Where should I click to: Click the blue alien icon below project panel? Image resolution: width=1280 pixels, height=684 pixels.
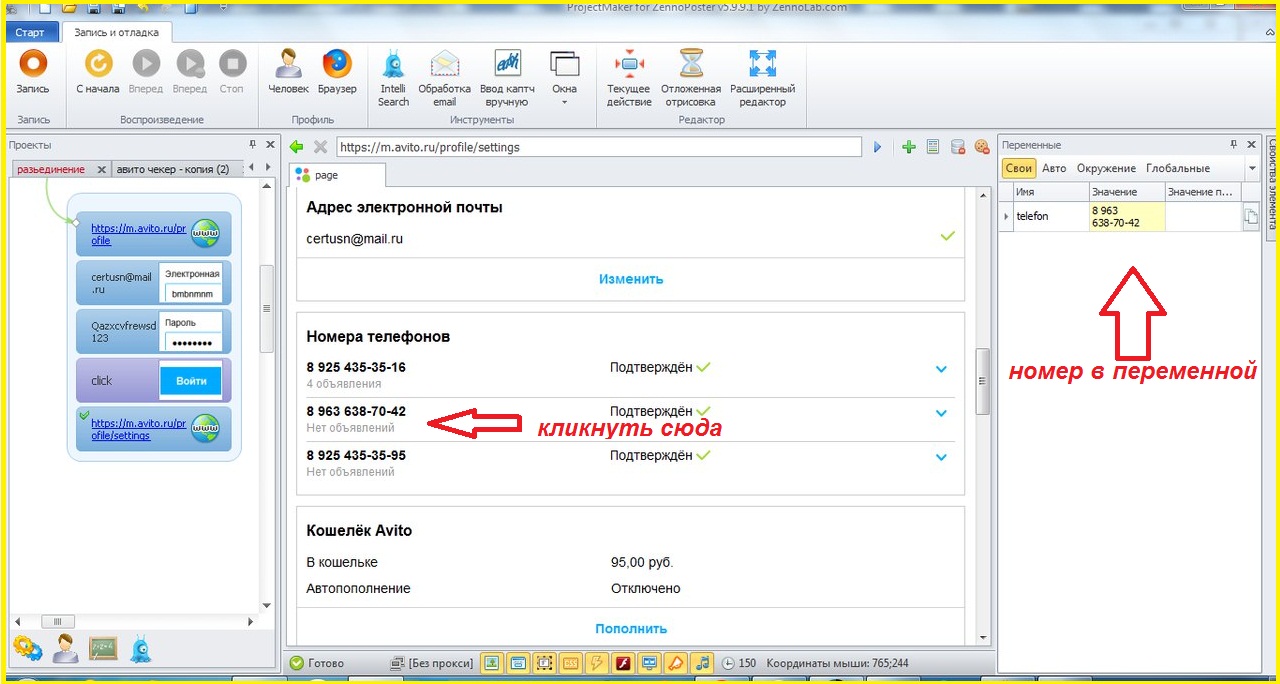click(142, 649)
